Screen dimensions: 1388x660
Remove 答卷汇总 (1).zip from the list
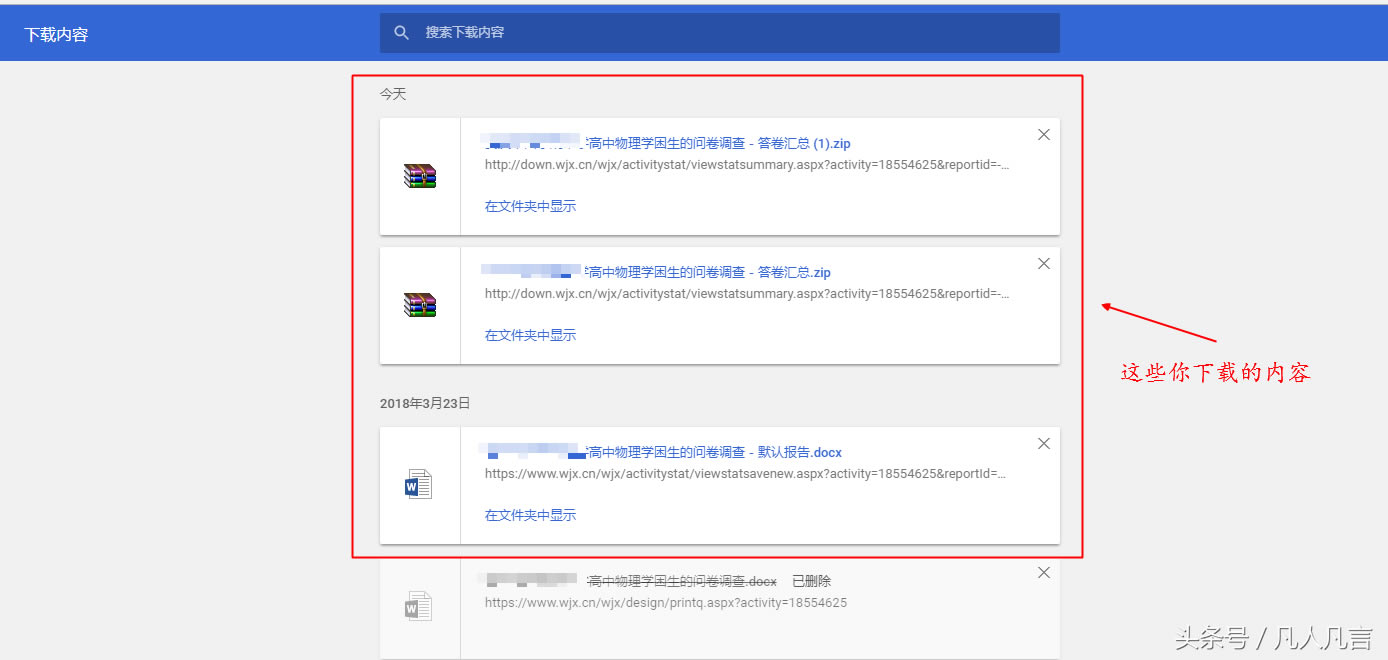point(1043,135)
